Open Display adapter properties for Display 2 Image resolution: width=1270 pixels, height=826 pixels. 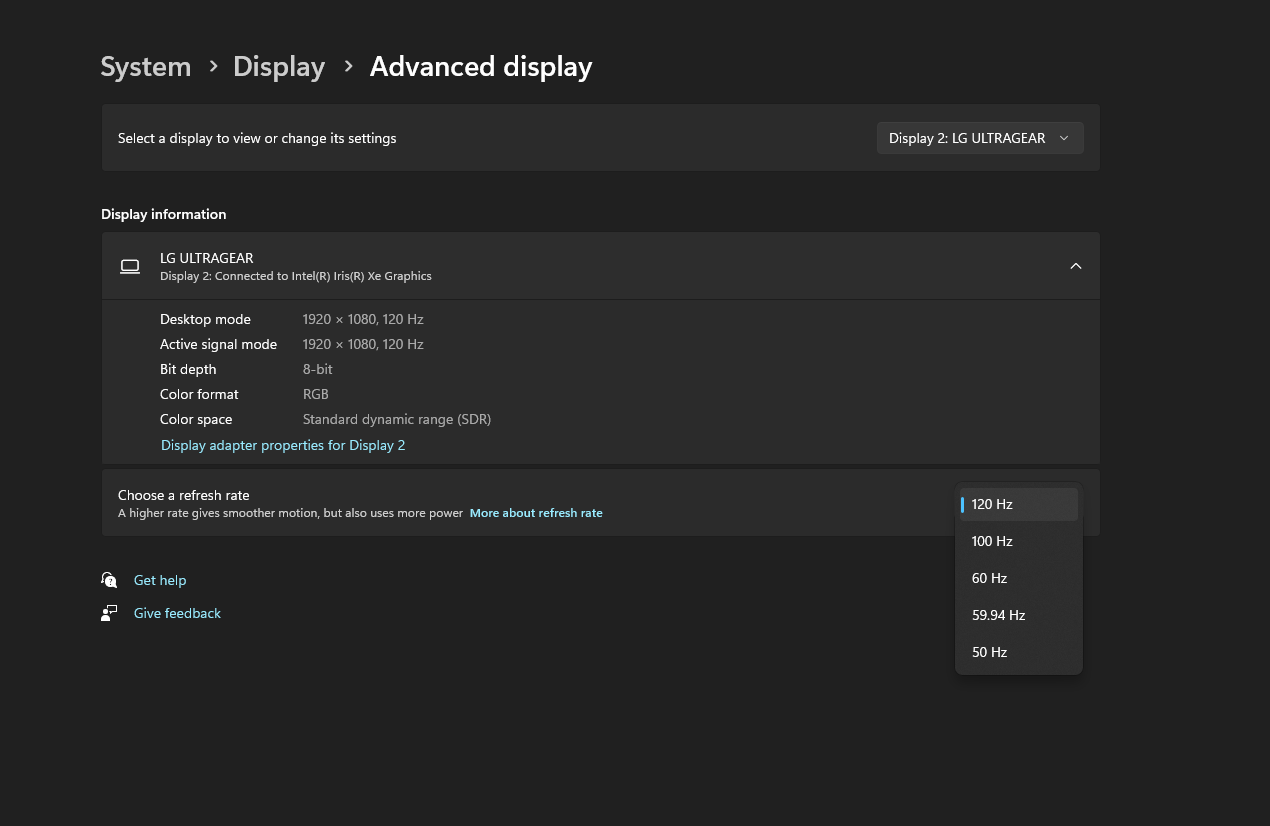tap(283, 445)
